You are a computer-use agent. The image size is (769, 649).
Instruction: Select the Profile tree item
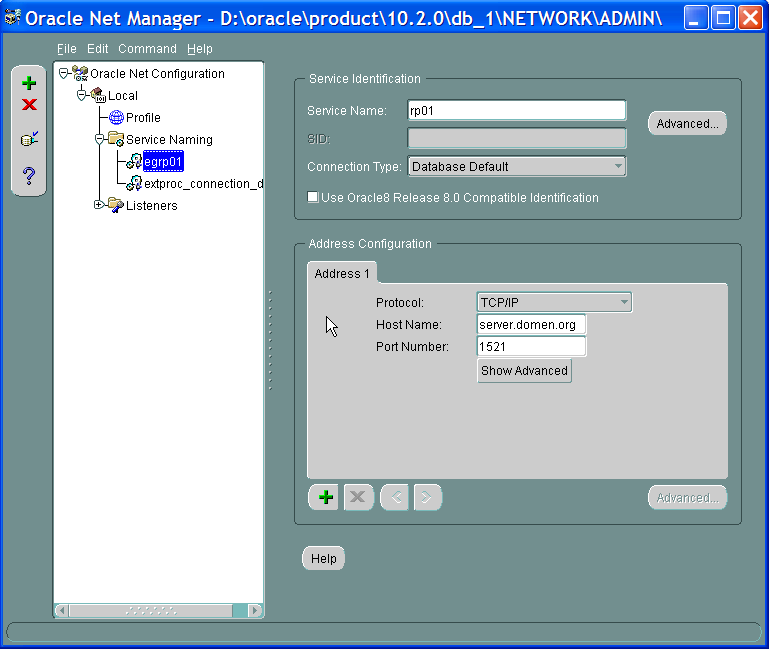[143, 117]
